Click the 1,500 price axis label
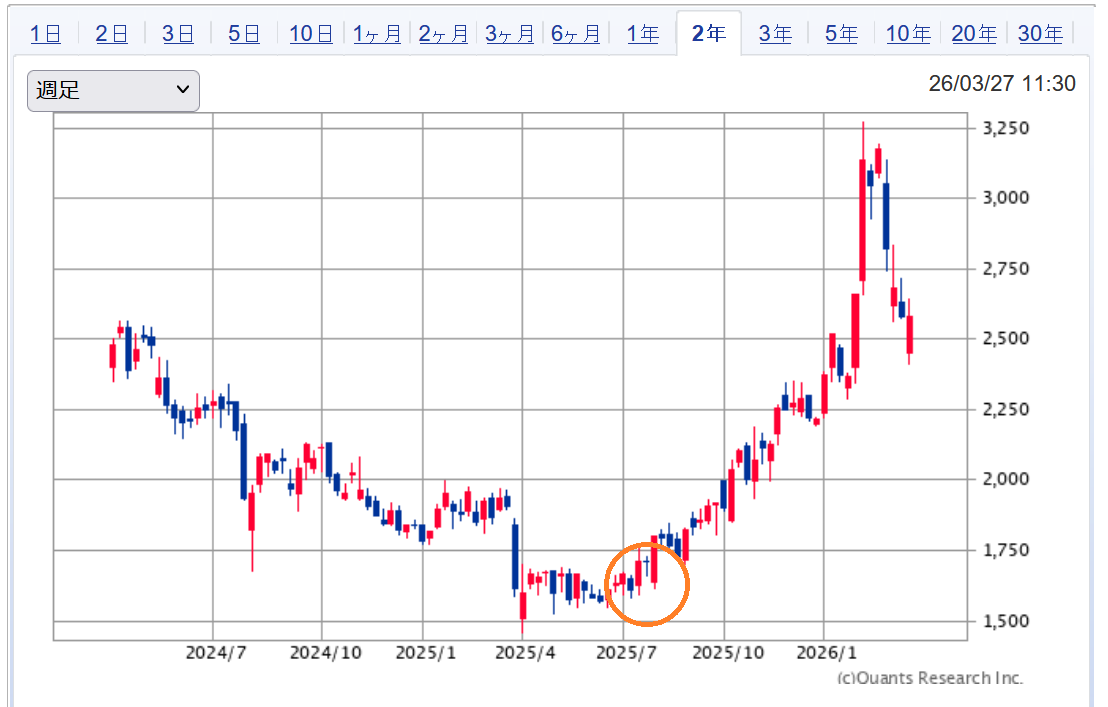Viewport: 1108px width, 707px height. (1006, 621)
